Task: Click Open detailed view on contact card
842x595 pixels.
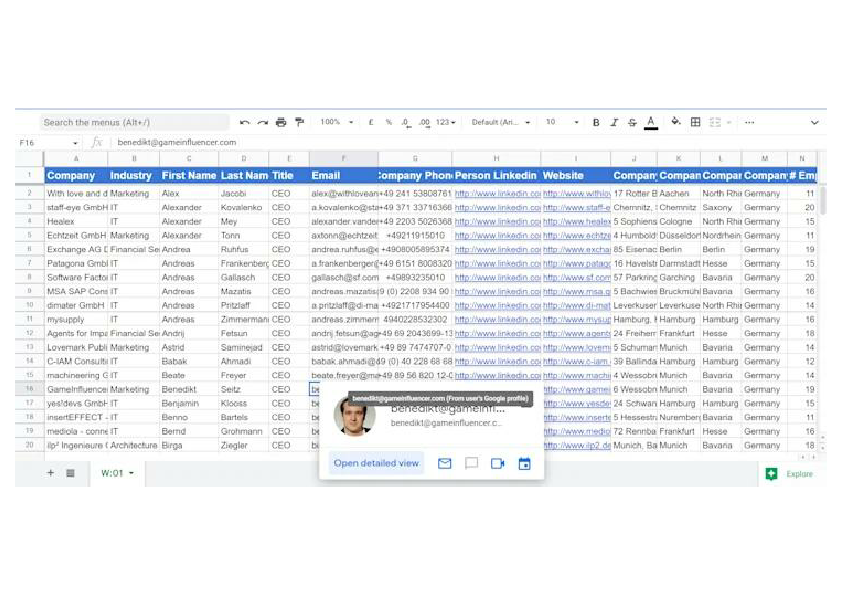Action: (376, 463)
